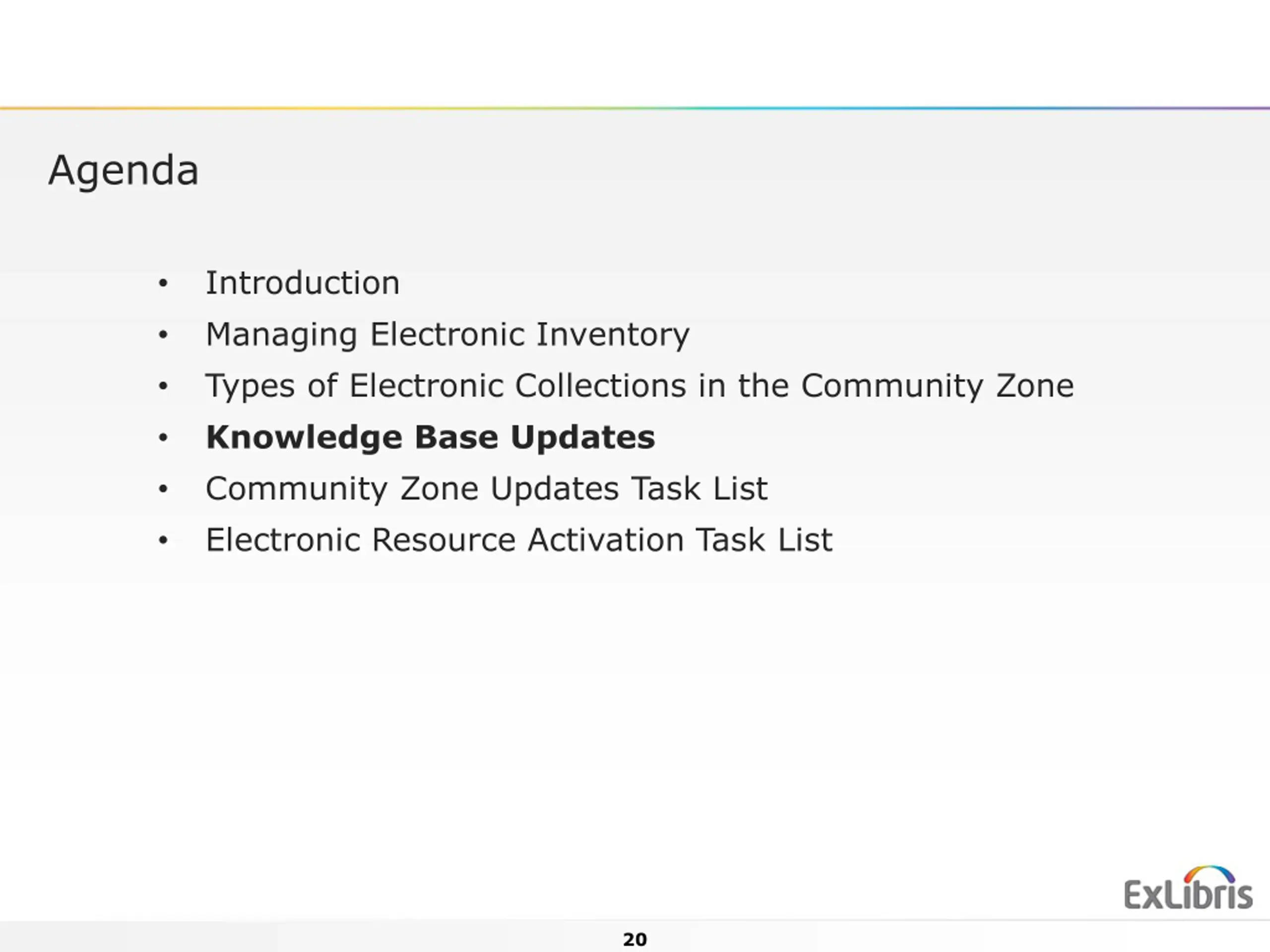Viewport: 1270px width, 952px height.
Task: Click the multicolor gradient line under the header
Action: point(635,108)
